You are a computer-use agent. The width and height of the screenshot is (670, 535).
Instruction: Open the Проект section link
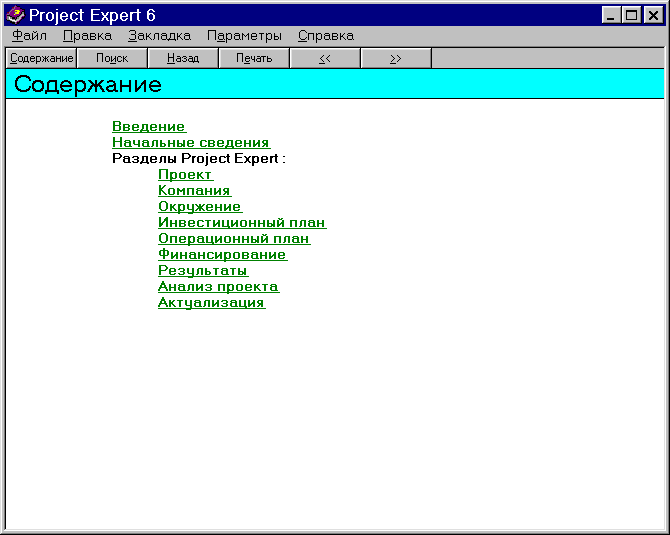(x=185, y=174)
